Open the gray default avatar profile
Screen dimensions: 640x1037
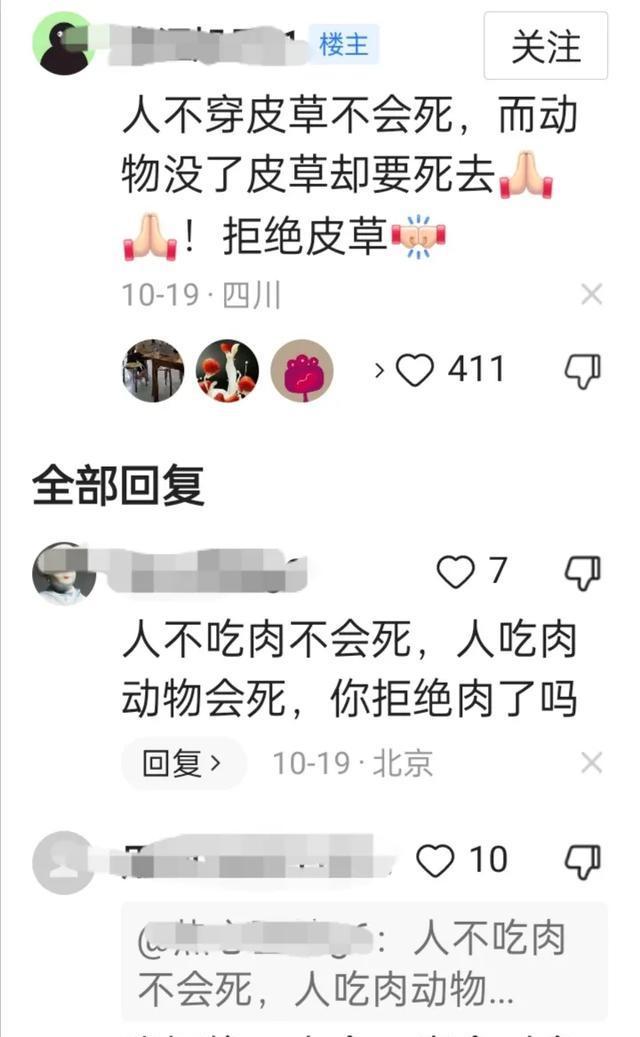64,862
